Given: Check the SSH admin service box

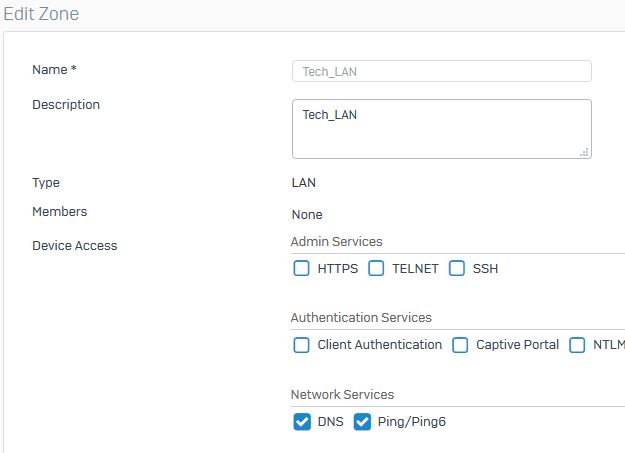Looking at the screenshot, I should click(457, 268).
